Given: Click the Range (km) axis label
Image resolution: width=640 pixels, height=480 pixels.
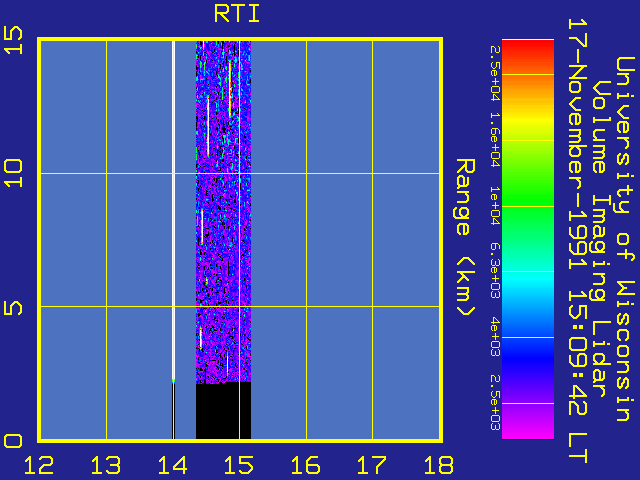Looking at the screenshot, I should pos(466,238).
